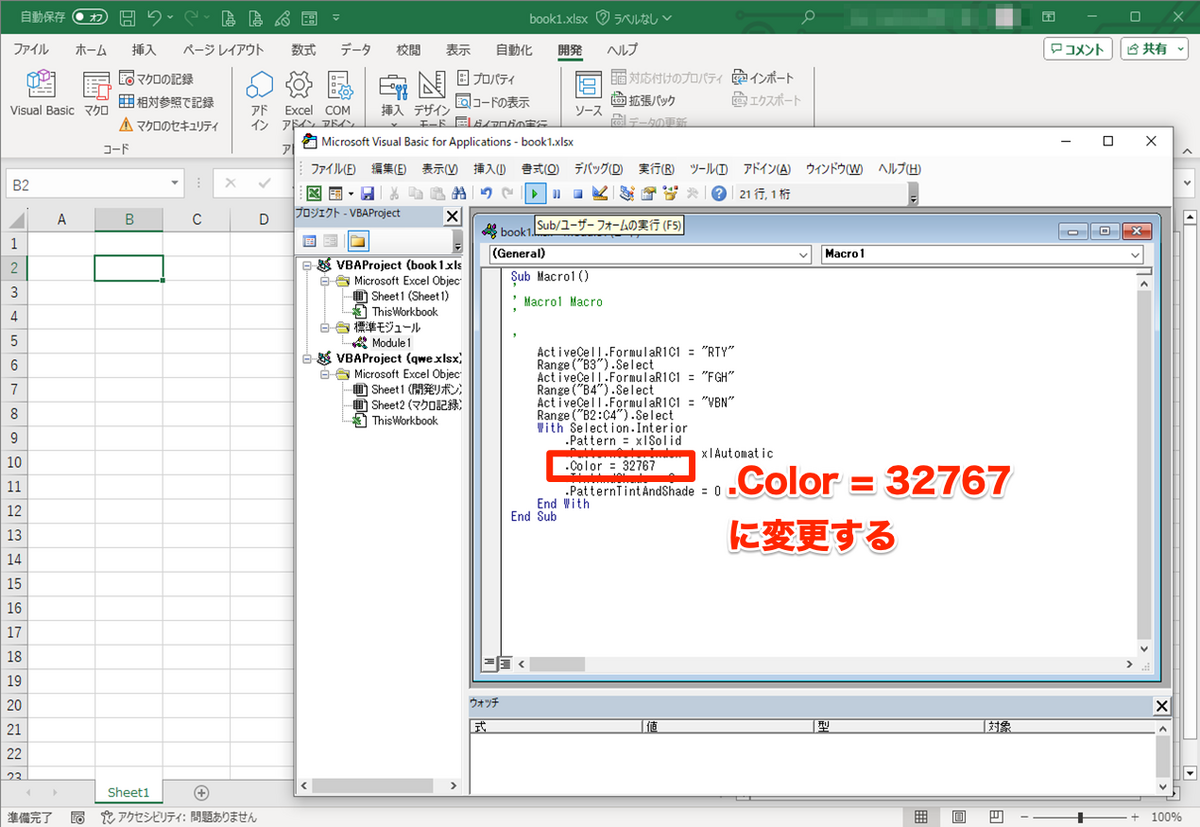Close the ウォッチ watch window pane
The width and height of the screenshot is (1200, 827).
click(x=1161, y=706)
